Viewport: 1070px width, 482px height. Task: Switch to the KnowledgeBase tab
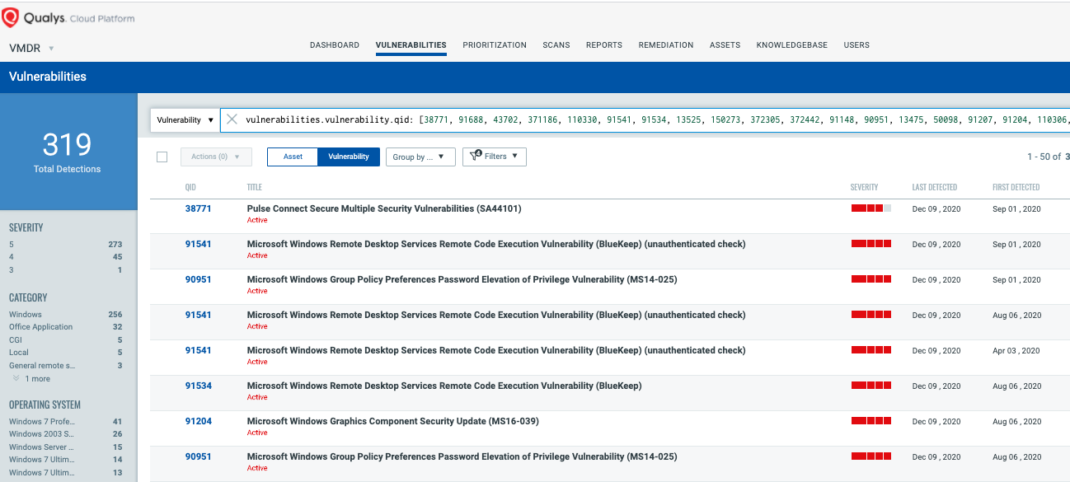click(x=791, y=45)
